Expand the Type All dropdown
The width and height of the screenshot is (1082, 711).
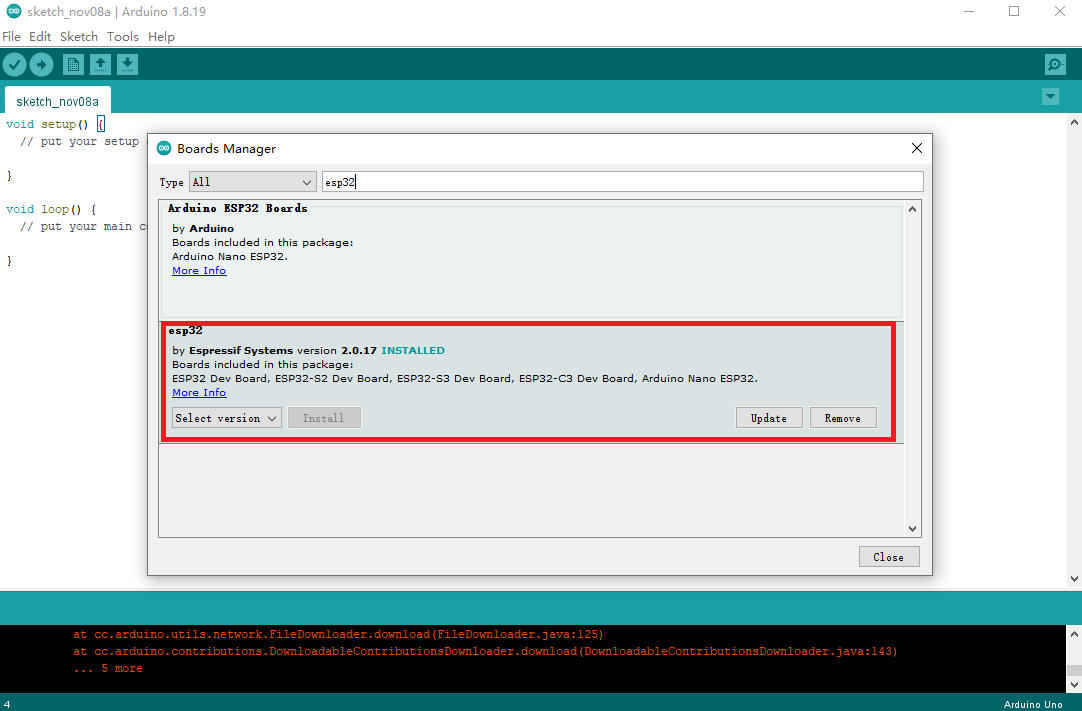pos(253,182)
